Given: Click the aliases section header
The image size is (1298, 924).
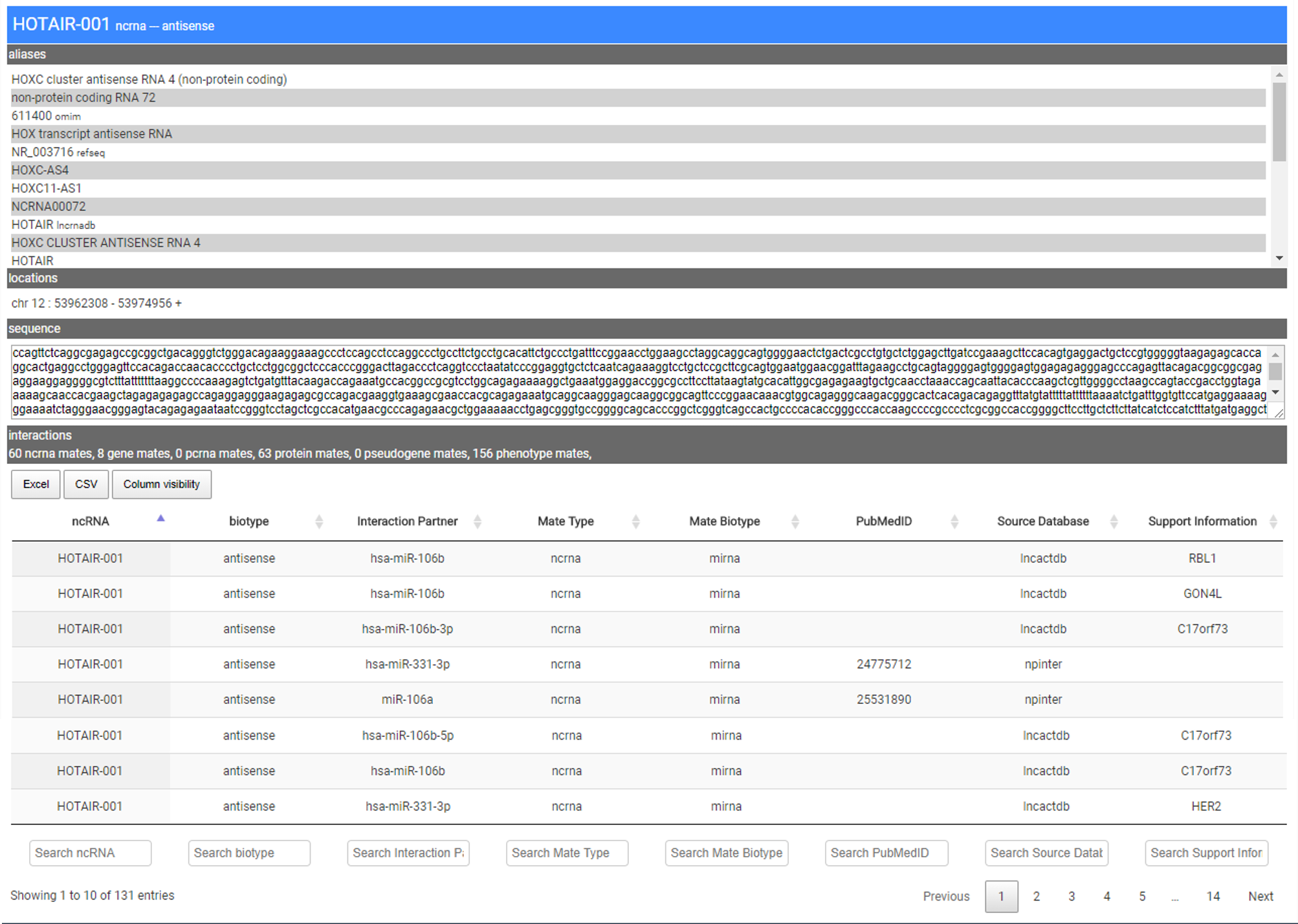Looking at the screenshot, I should click(647, 54).
